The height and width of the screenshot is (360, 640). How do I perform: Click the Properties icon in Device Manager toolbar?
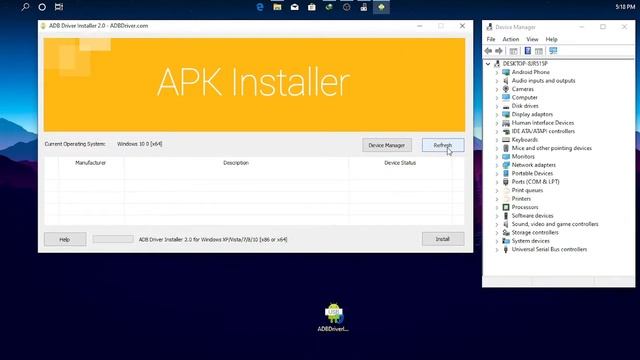tap(513, 51)
